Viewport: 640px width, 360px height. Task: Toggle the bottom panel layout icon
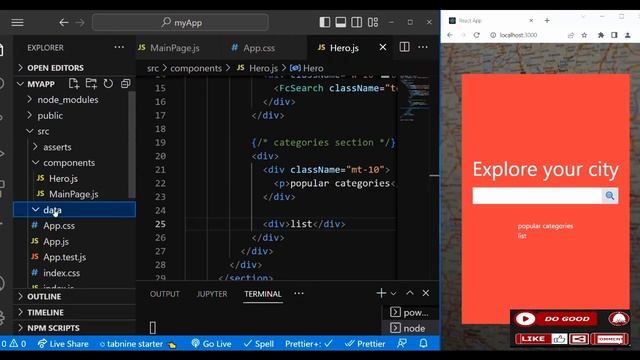[x=341, y=22]
